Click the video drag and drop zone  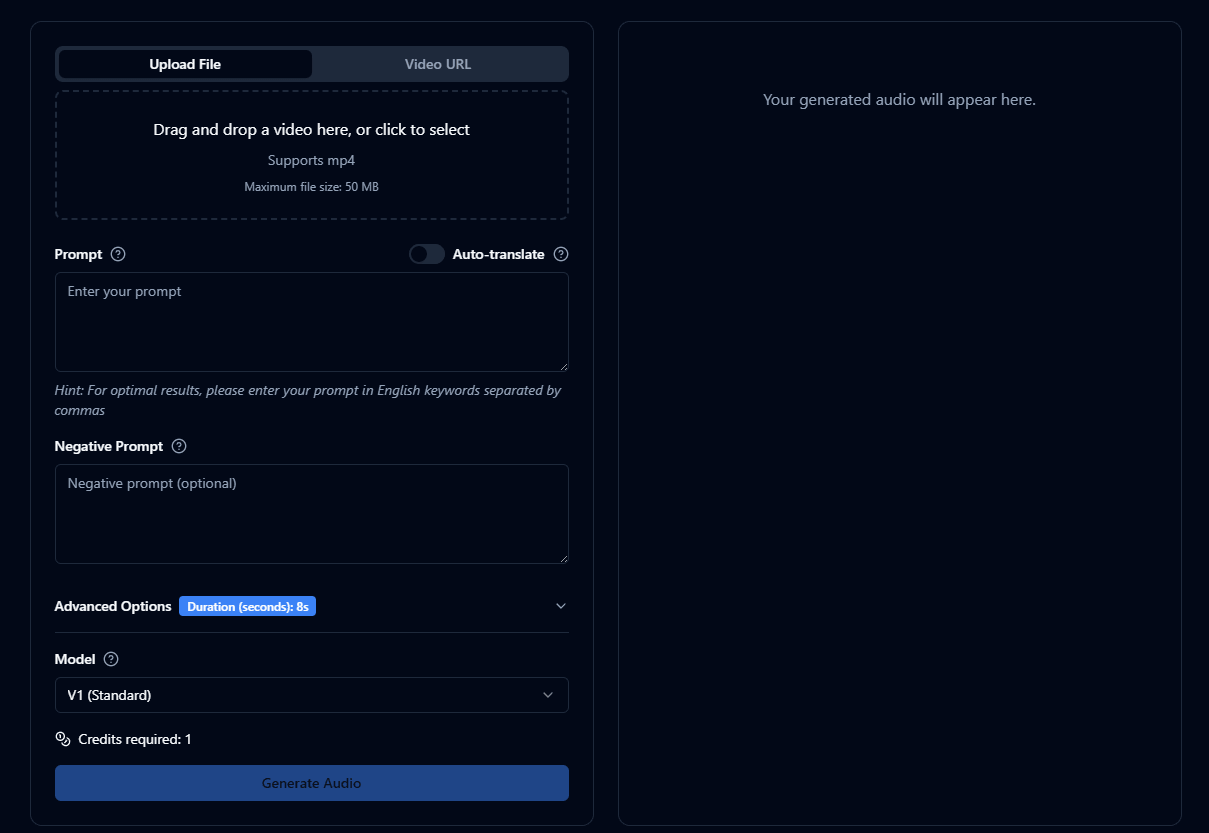click(311, 155)
